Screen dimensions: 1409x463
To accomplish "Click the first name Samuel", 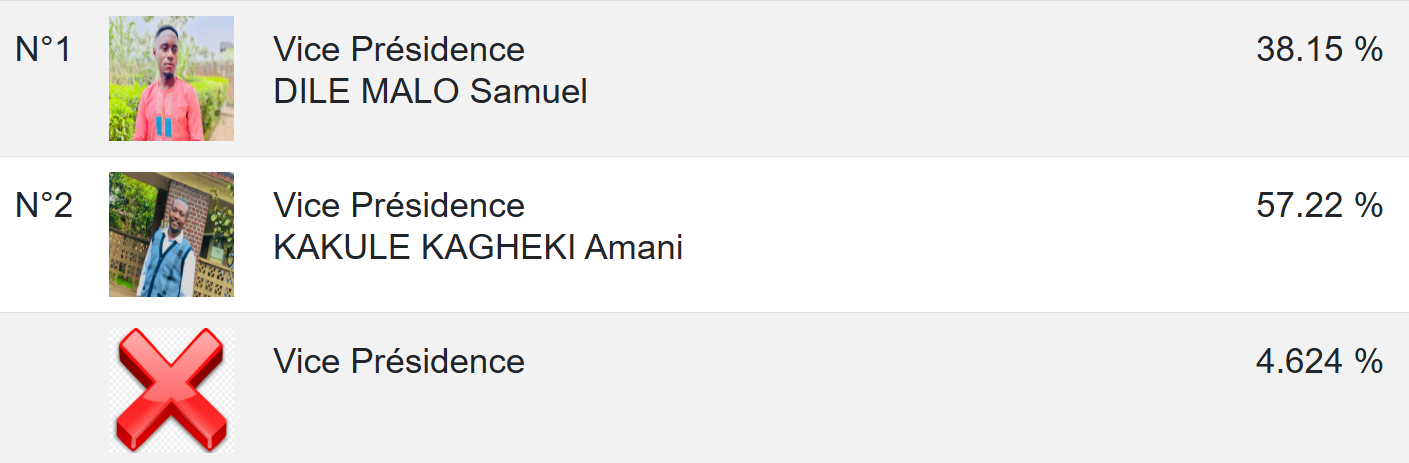I will tap(528, 92).
